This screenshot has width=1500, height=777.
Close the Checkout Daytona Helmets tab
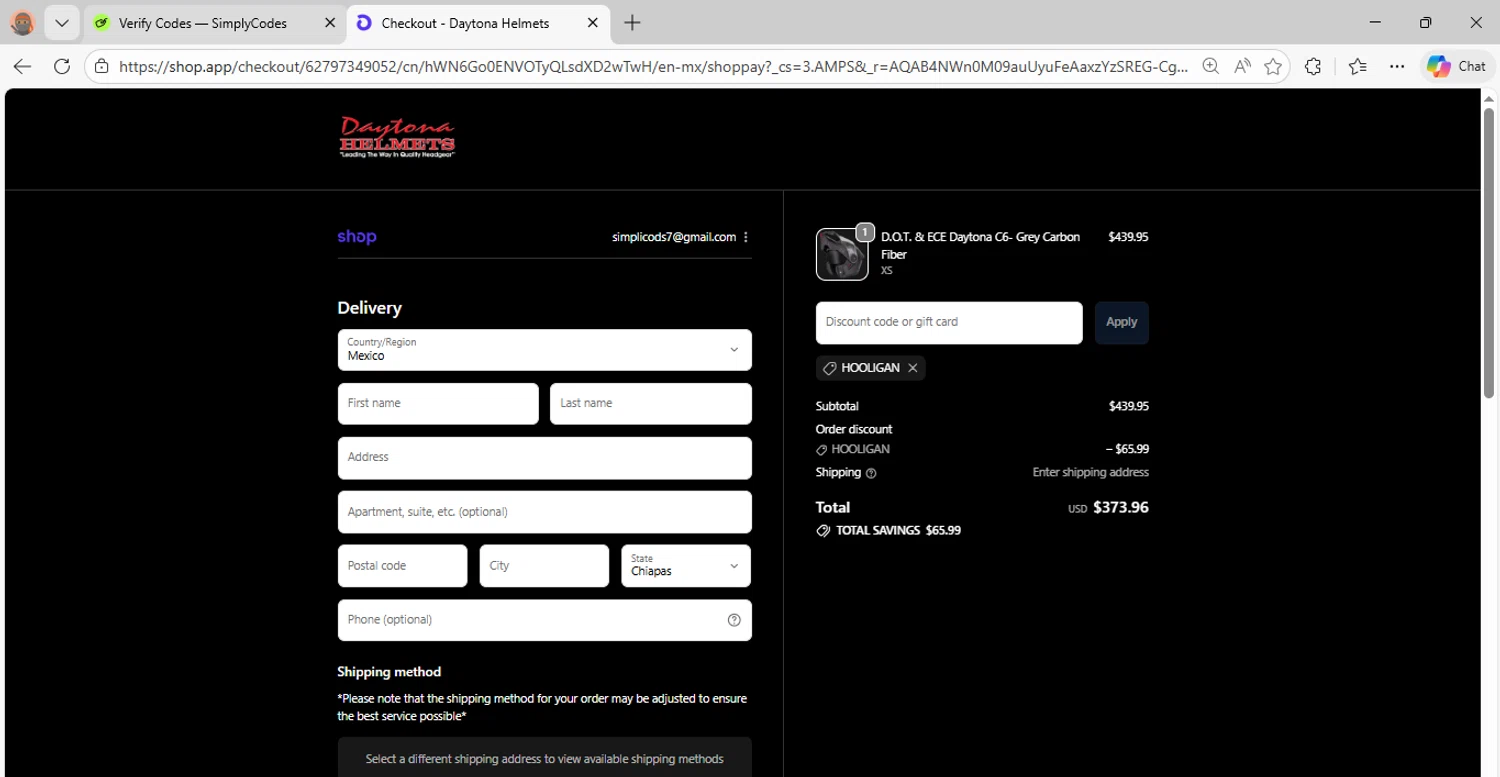tap(593, 23)
